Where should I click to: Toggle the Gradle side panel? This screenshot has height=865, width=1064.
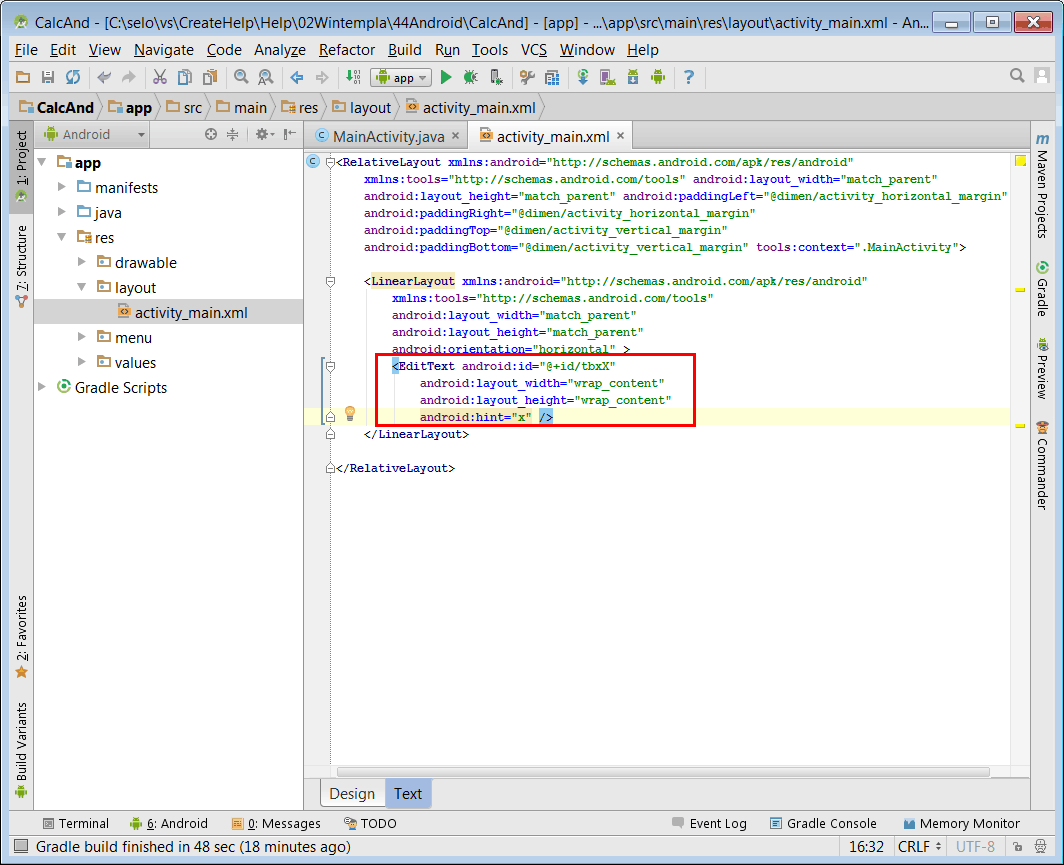point(1042,288)
